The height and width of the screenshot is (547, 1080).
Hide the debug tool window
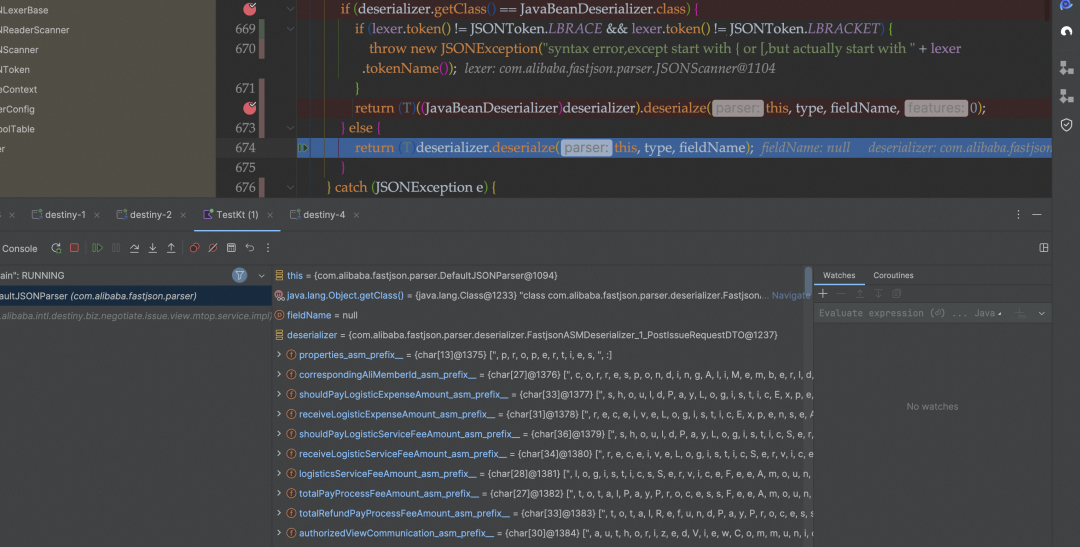coord(1037,215)
